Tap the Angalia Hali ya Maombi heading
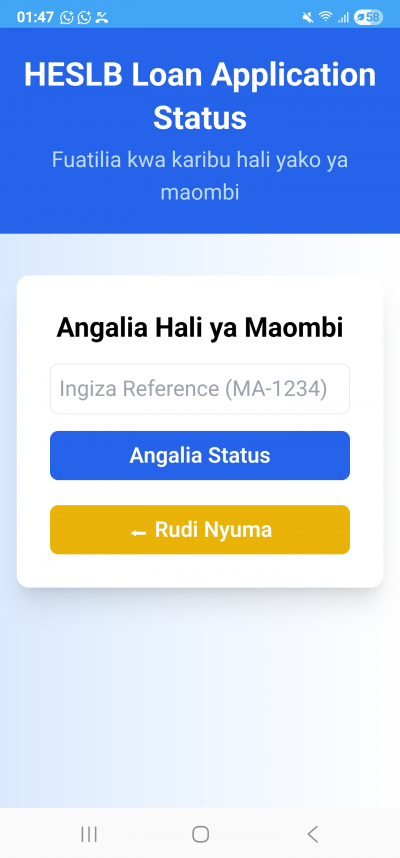The width and height of the screenshot is (400, 858). 200,328
